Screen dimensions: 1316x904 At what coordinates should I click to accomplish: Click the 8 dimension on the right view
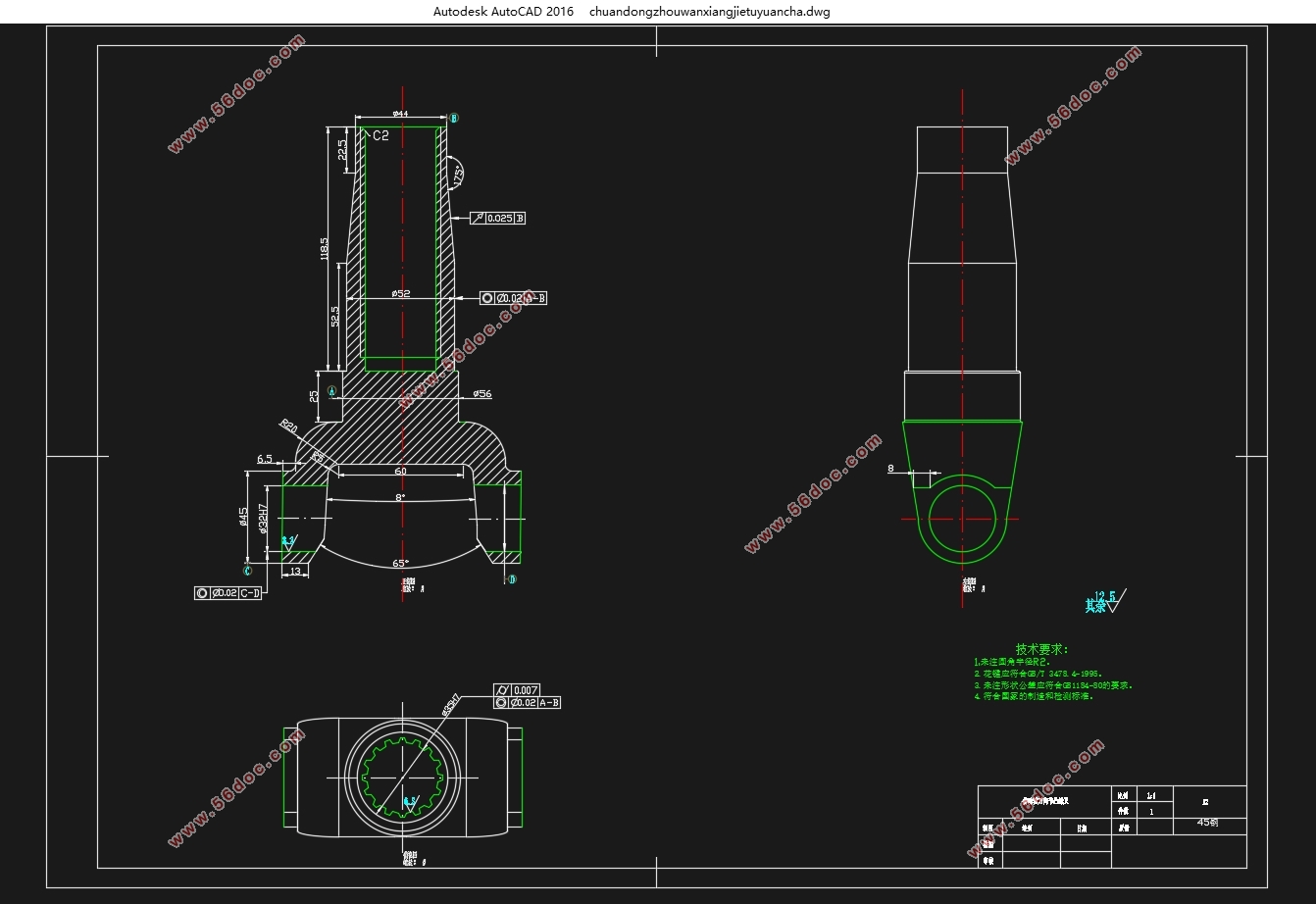891,469
